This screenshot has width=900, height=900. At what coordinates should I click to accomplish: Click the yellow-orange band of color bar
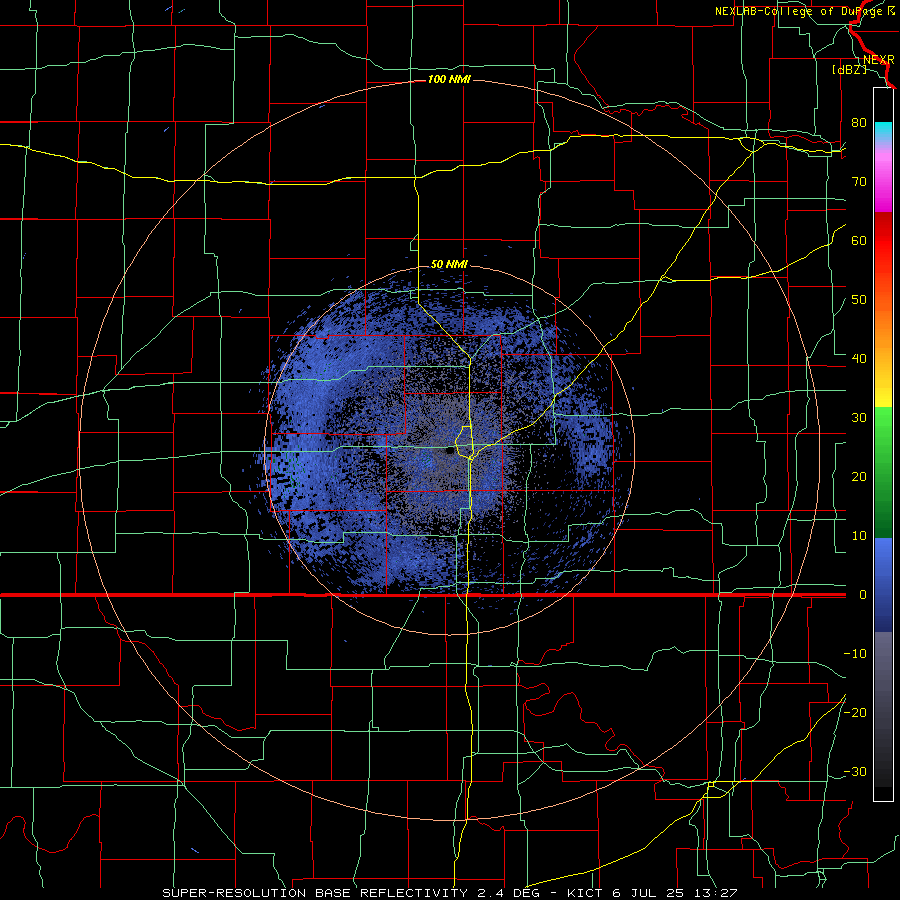click(883, 356)
